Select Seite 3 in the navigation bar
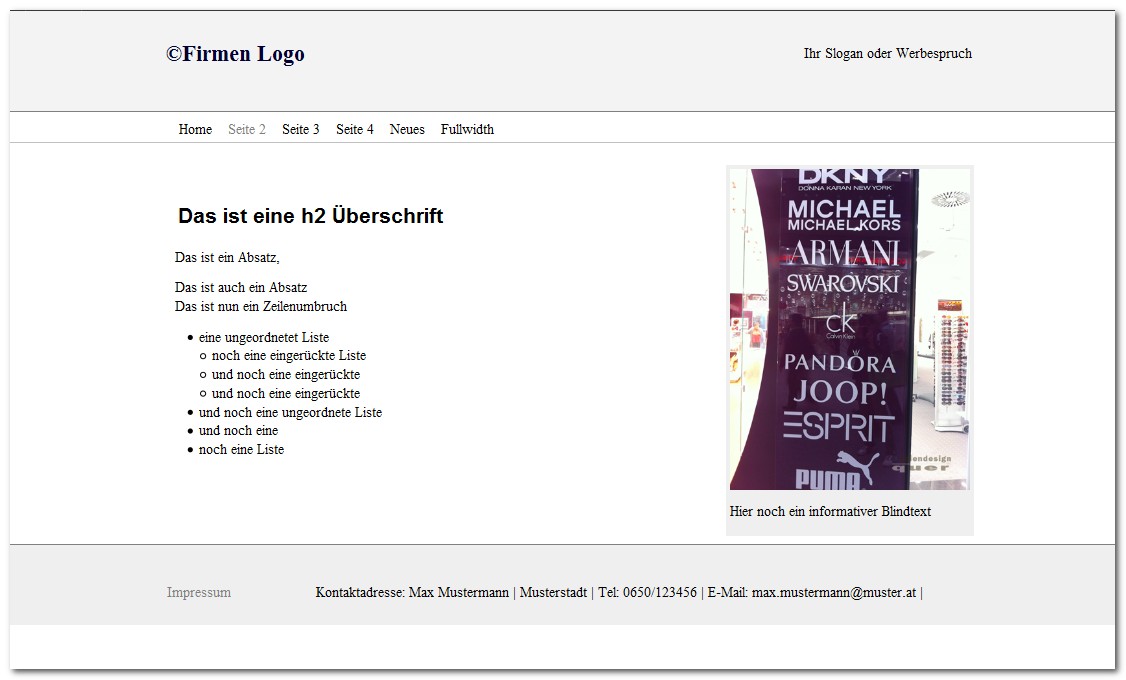Viewport: 1126px width, 680px height. click(x=301, y=129)
